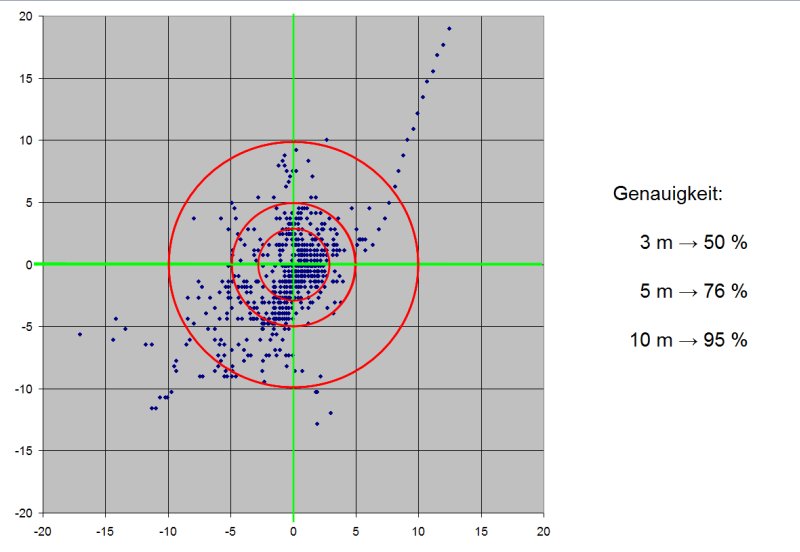800x552 pixels.
Task: Click the horizontal axis label "-15"
Action: click(105, 532)
